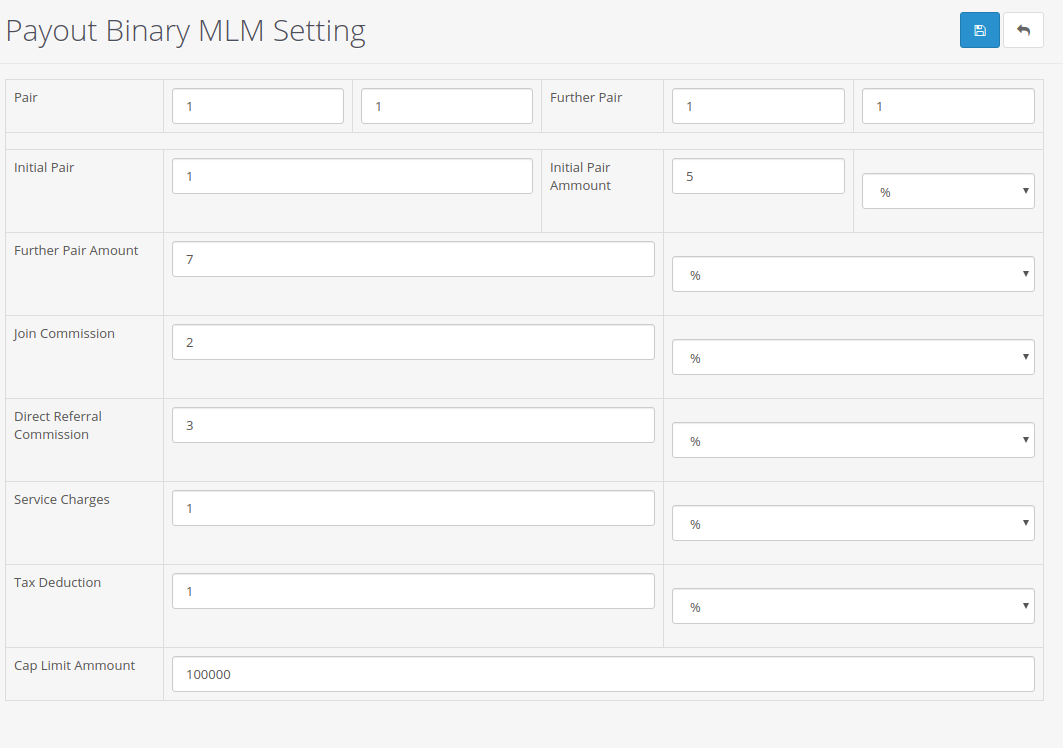The height and width of the screenshot is (748, 1063).
Task: Focus the first Pair input field
Action: tap(257, 106)
